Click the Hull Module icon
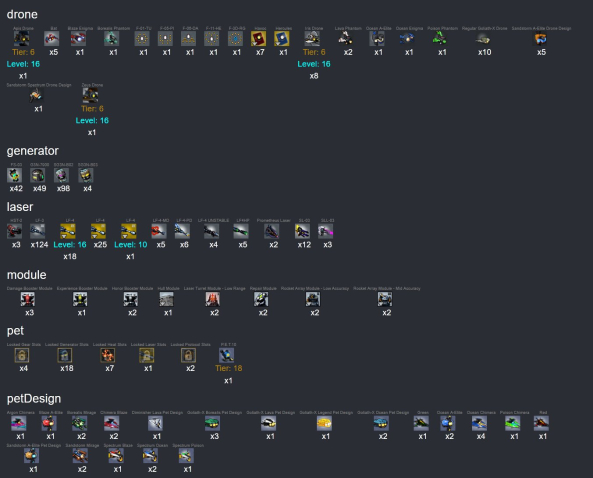This screenshot has width=593, height=478. click(166, 299)
